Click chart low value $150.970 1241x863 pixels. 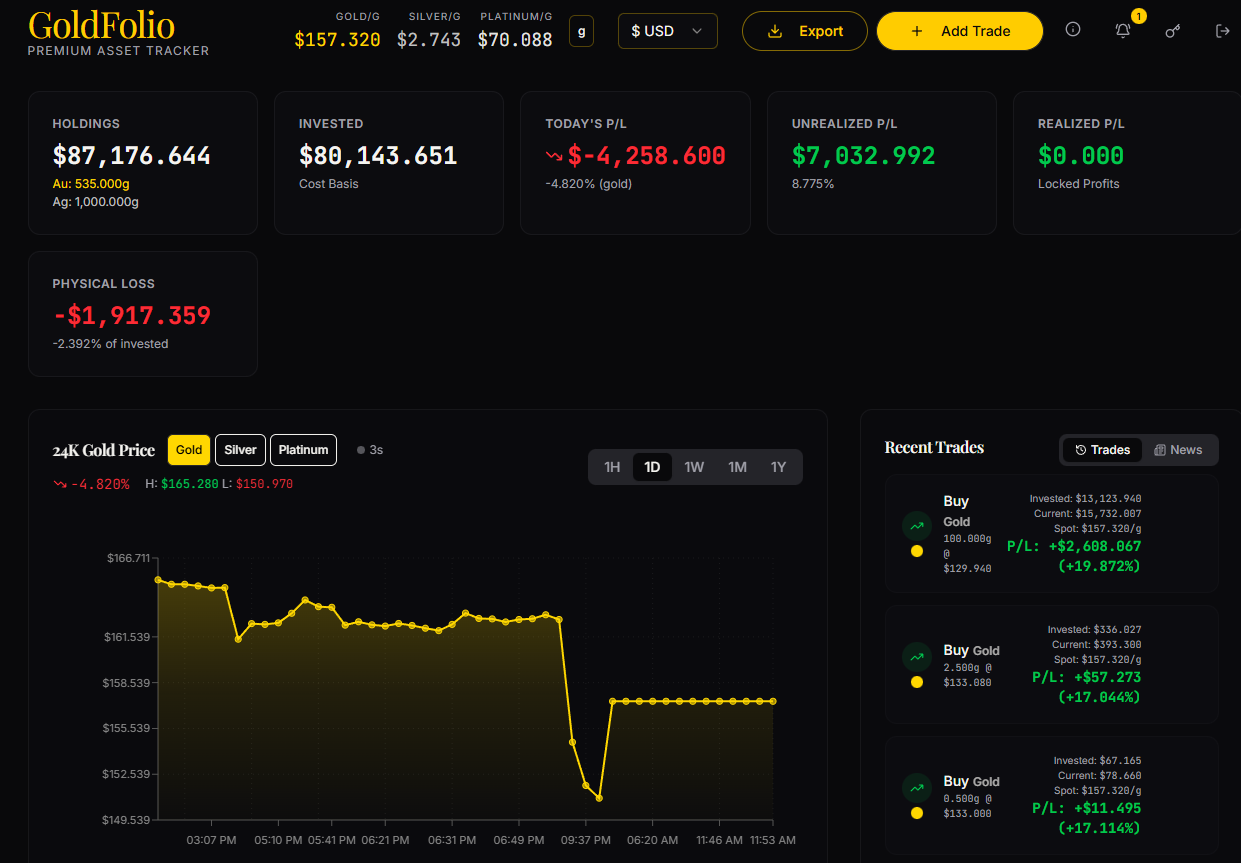click(x=264, y=484)
